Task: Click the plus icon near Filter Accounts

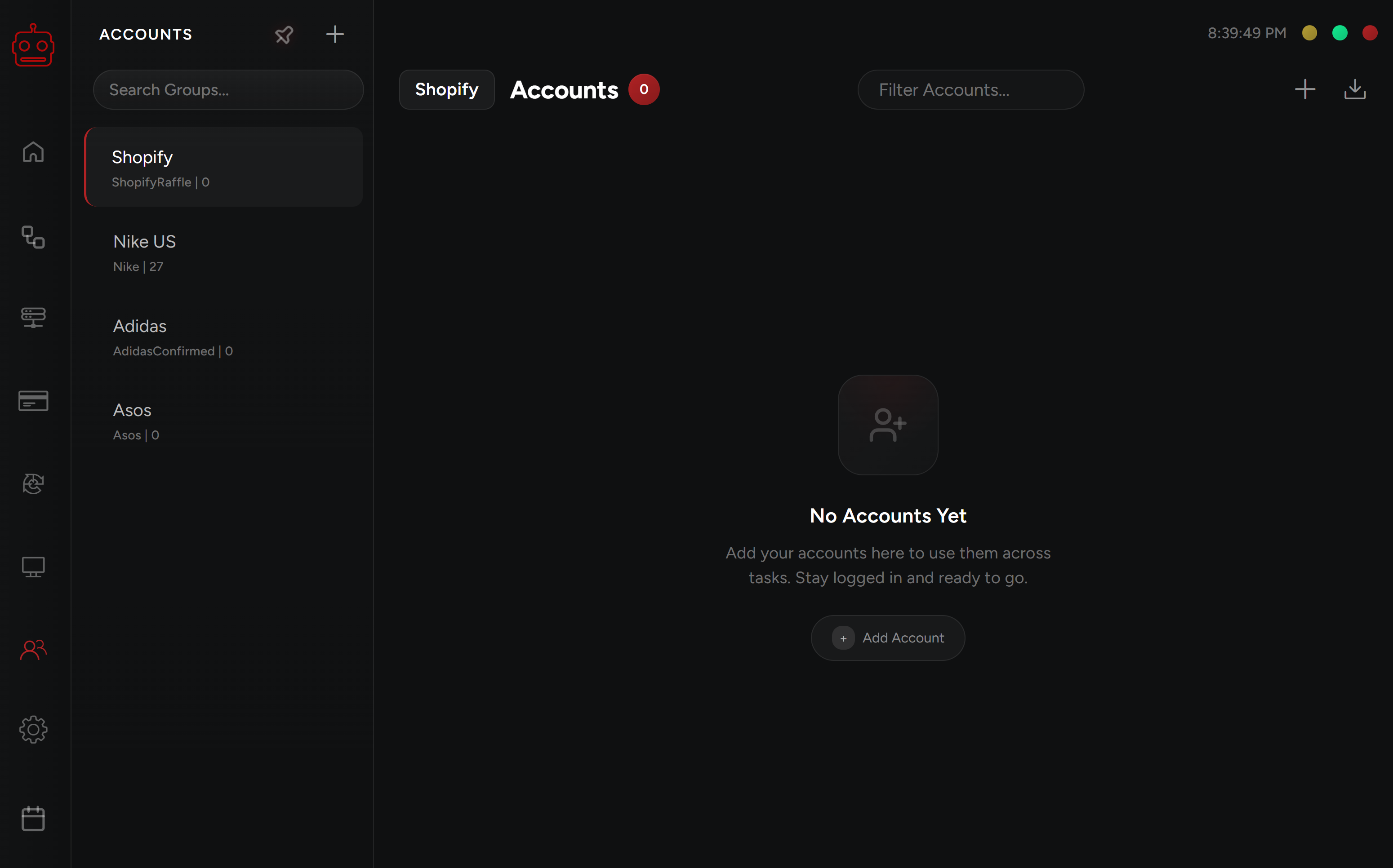Action: point(1304,89)
